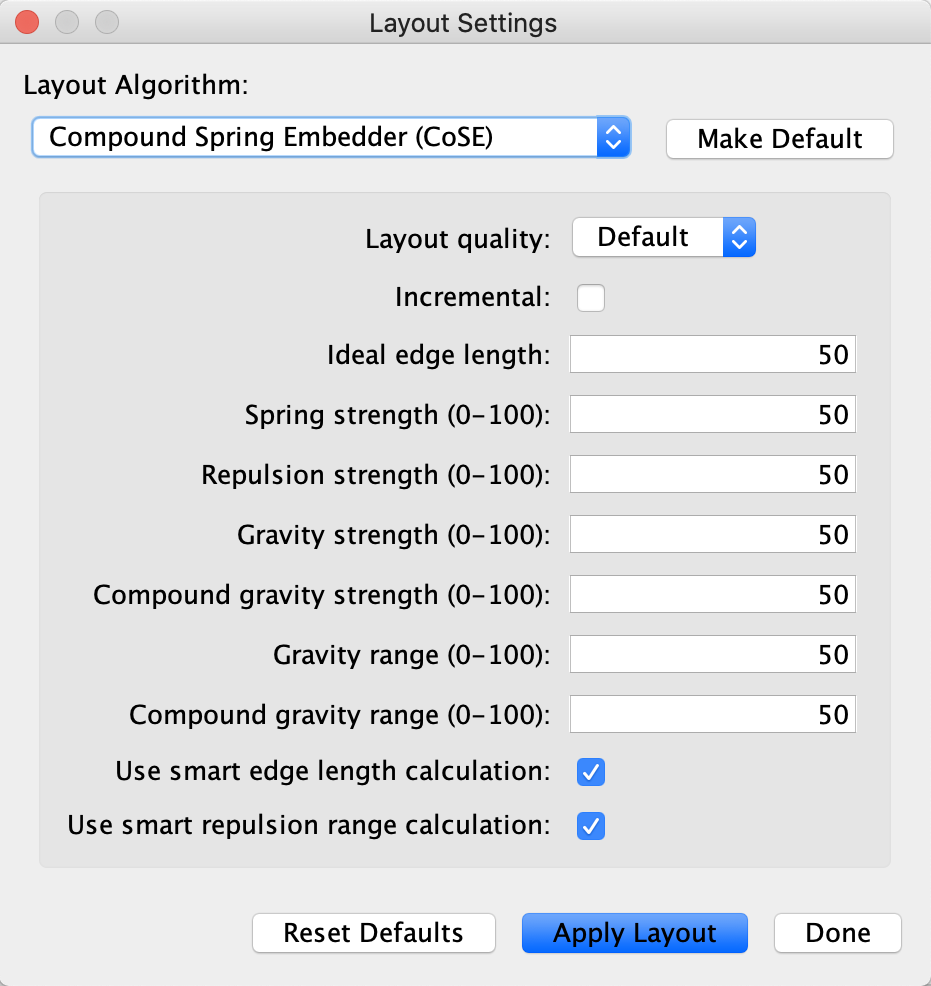Click the Apply Layout button

pyautogui.click(x=634, y=933)
